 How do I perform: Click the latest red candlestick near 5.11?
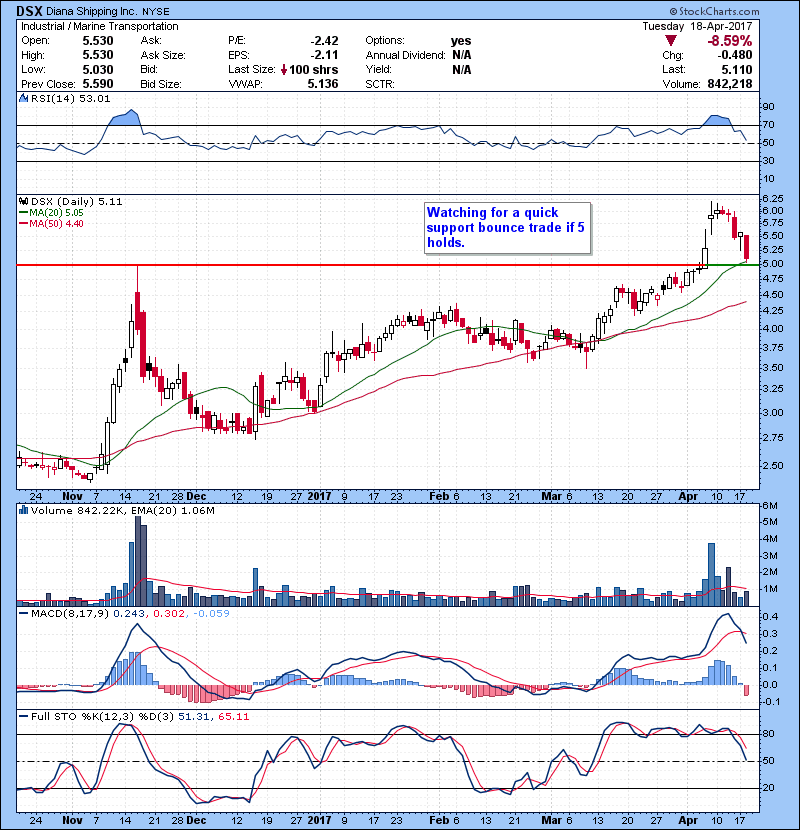pos(747,248)
